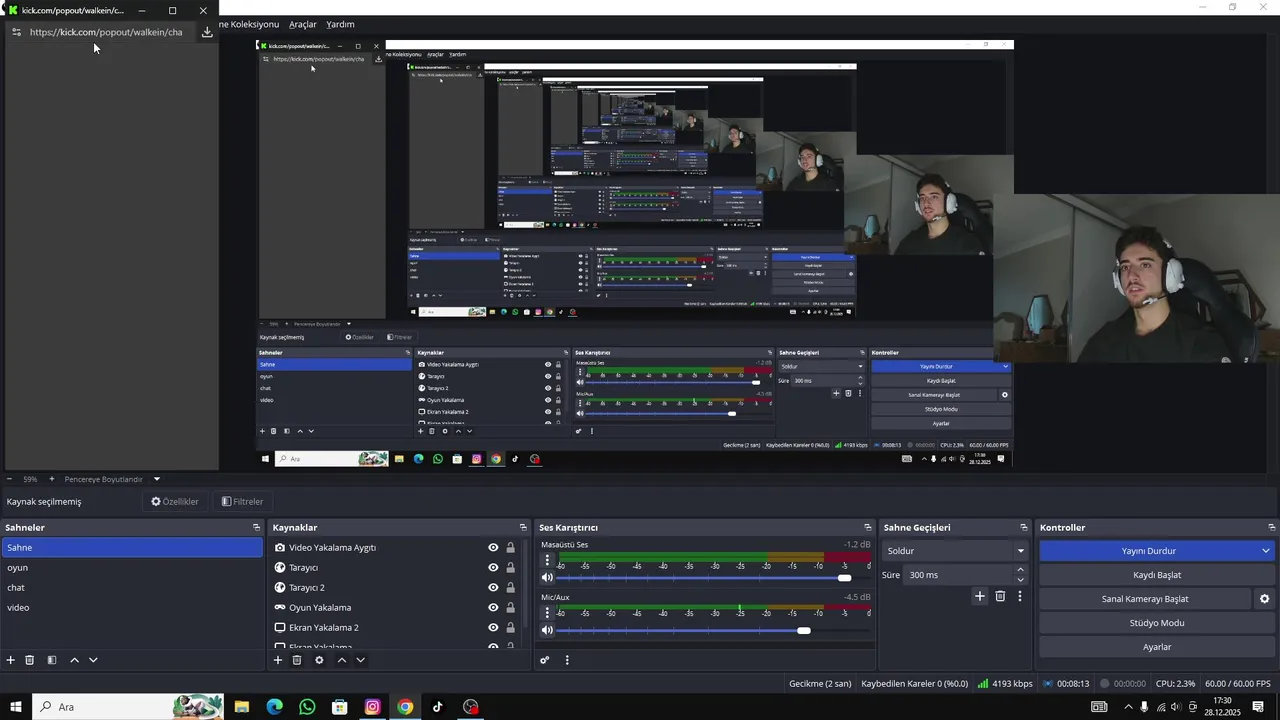Hide Video Yakalama Aygıtı source with eye icon
This screenshot has width=1280, height=720.
(493, 548)
